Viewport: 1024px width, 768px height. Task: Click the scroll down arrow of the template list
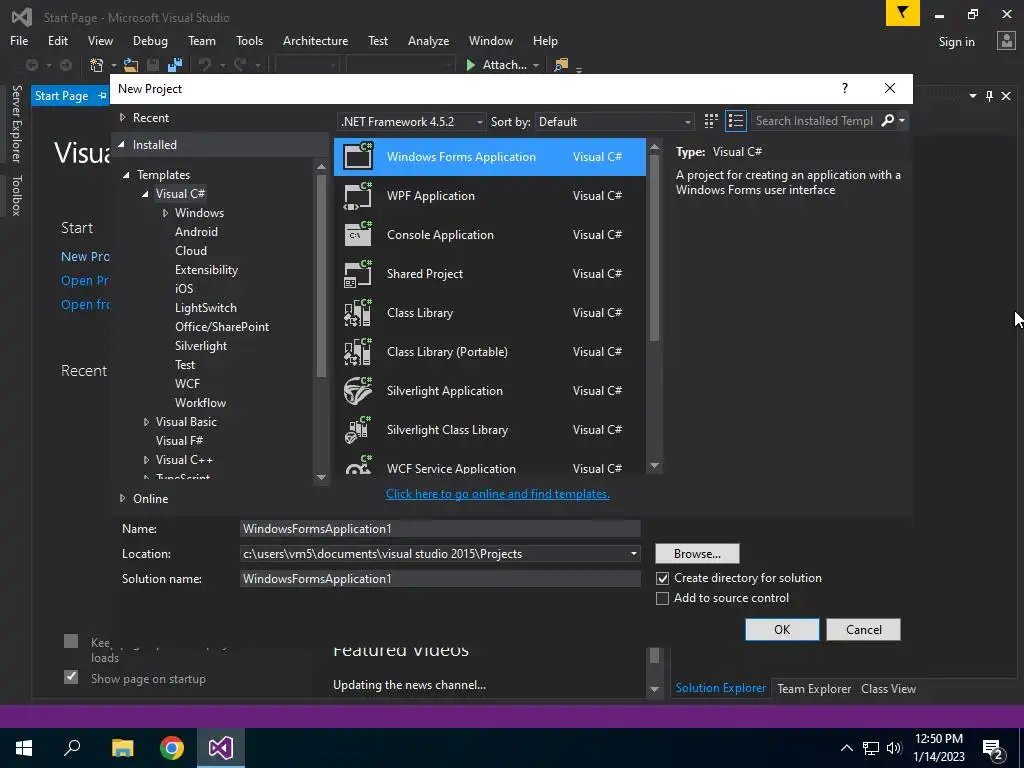pos(654,466)
